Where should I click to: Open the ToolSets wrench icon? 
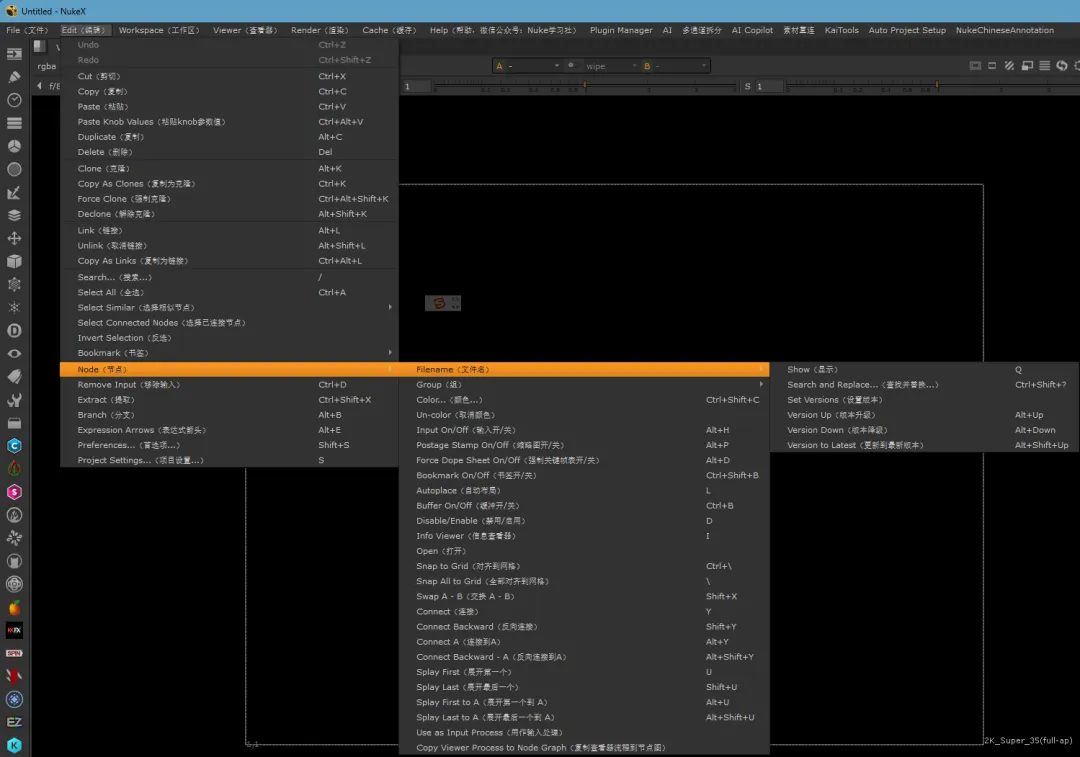(x=14, y=400)
